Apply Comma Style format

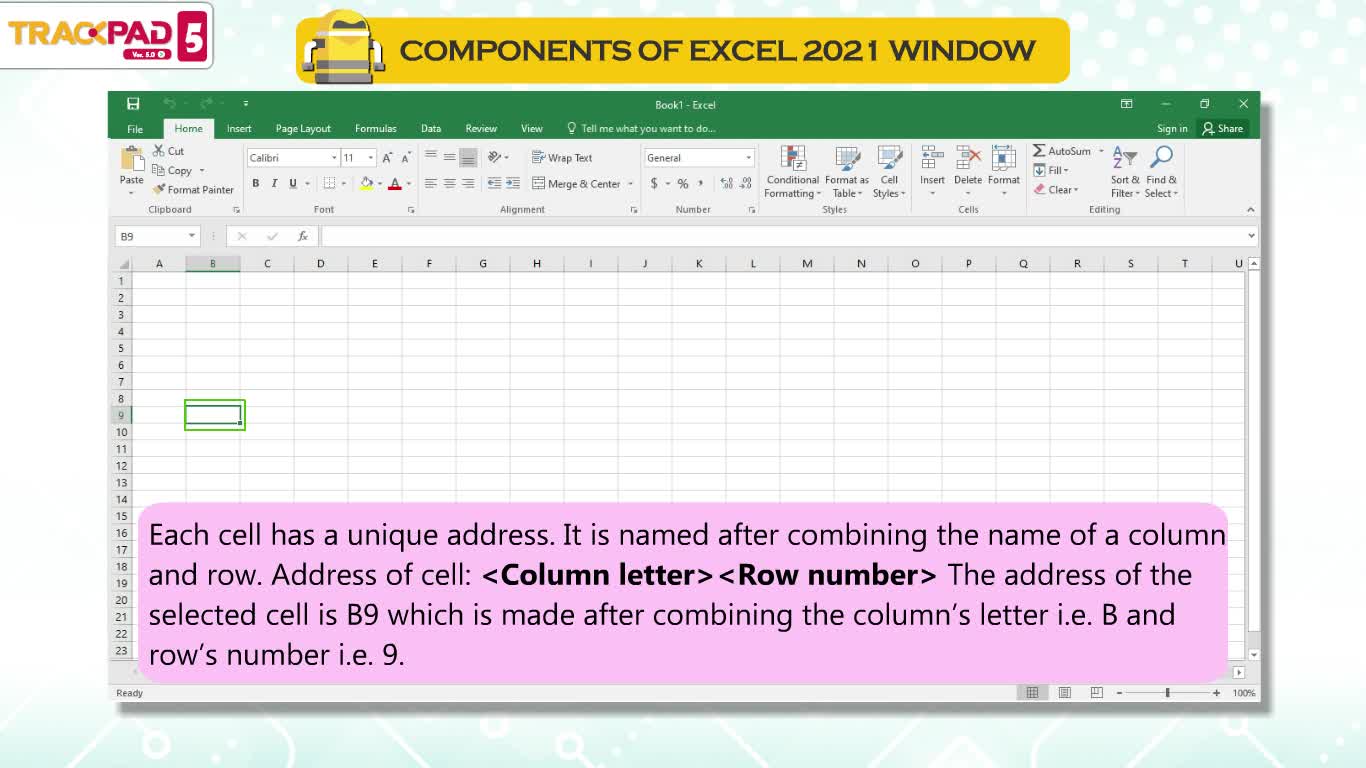tap(701, 184)
